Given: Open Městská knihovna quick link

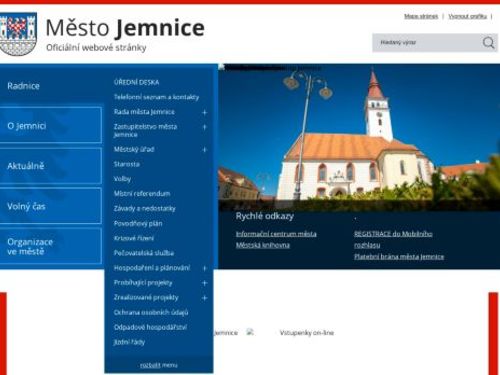Looking at the screenshot, I should pyautogui.click(x=263, y=245).
